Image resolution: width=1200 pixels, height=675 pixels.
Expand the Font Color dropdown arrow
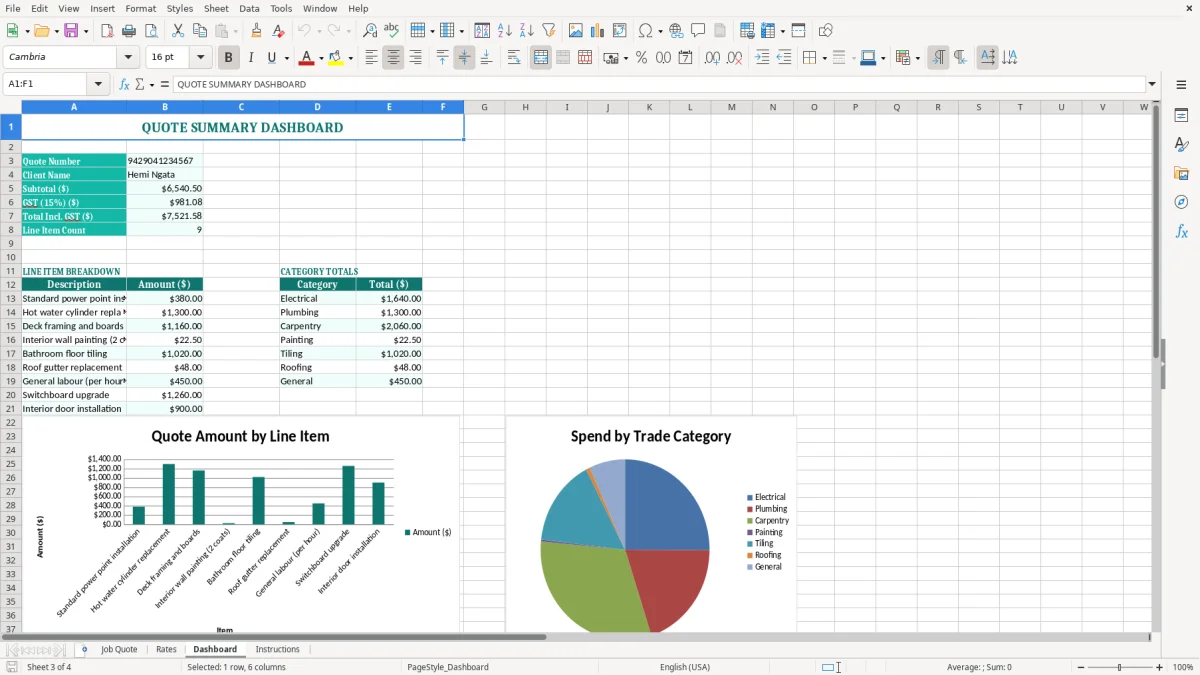[320, 58]
